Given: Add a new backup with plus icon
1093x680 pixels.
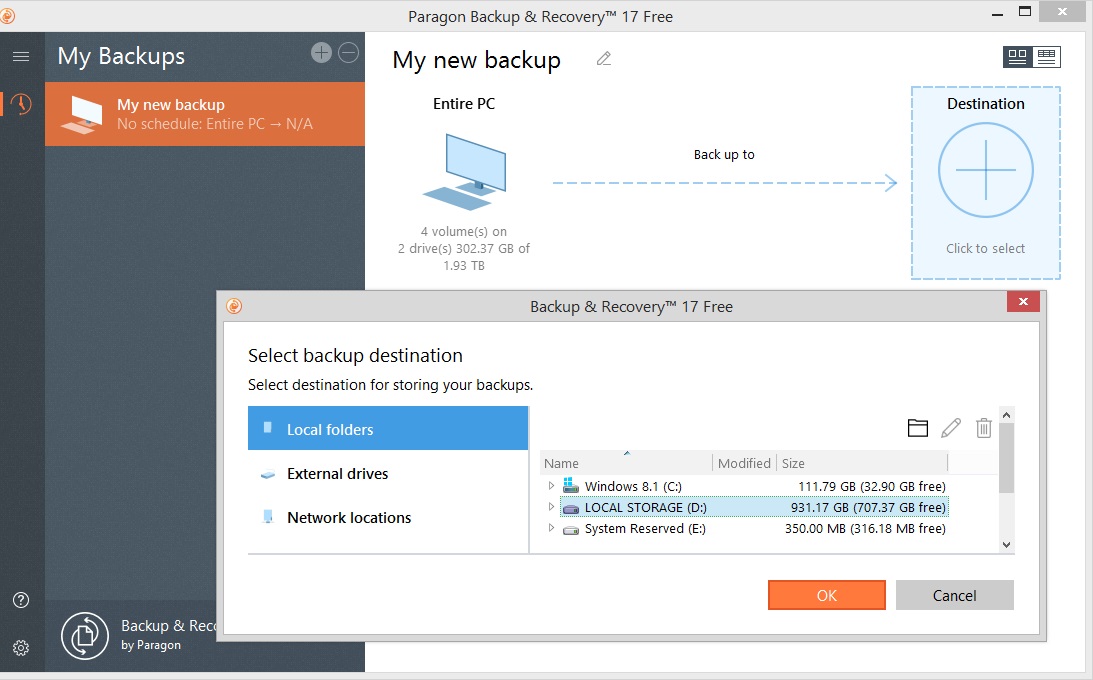Looking at the screenshot, I should (x=321, y=53).
